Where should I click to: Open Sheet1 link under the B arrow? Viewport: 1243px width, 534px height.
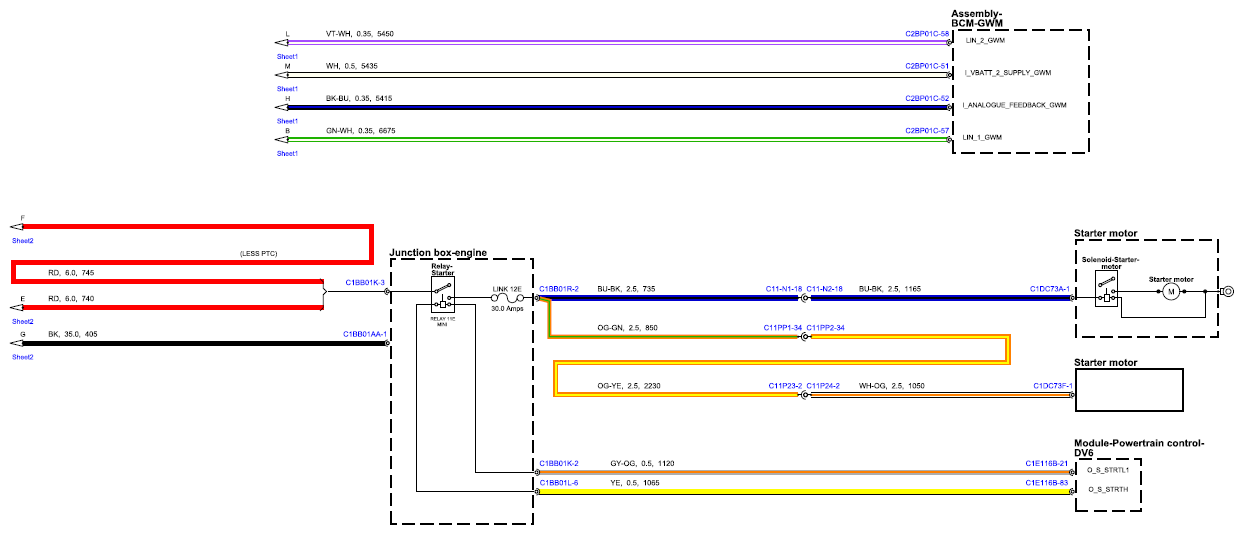point(288,153)
